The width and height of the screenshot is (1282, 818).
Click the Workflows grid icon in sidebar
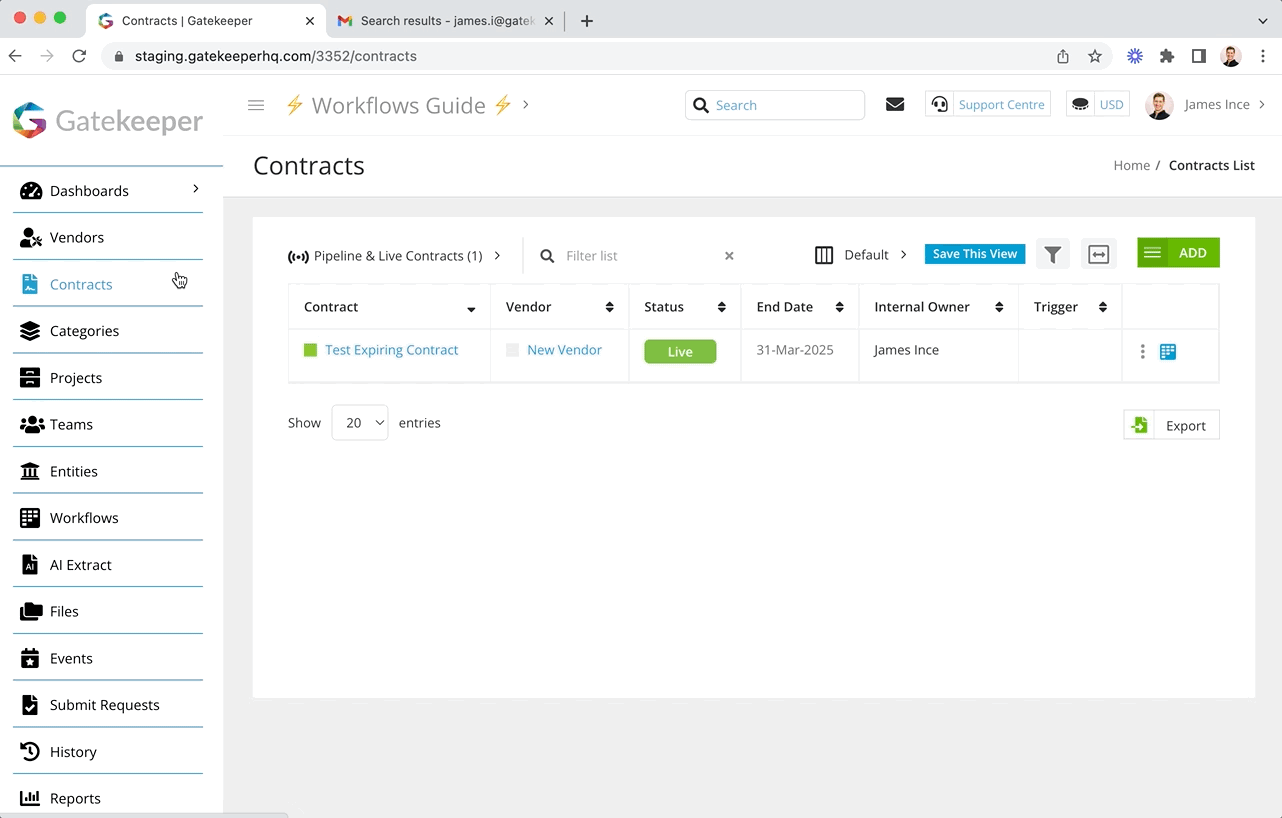coord(31,518)
